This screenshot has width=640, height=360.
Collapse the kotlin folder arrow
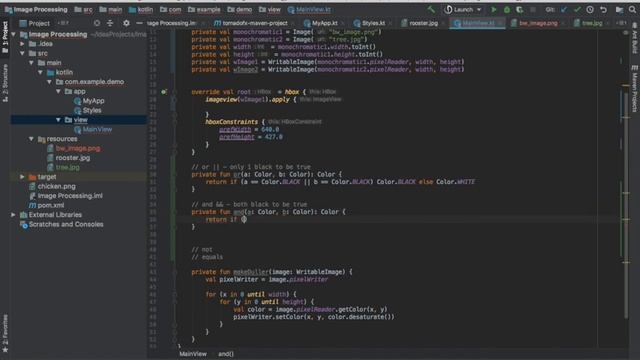[x=40, y=72]
